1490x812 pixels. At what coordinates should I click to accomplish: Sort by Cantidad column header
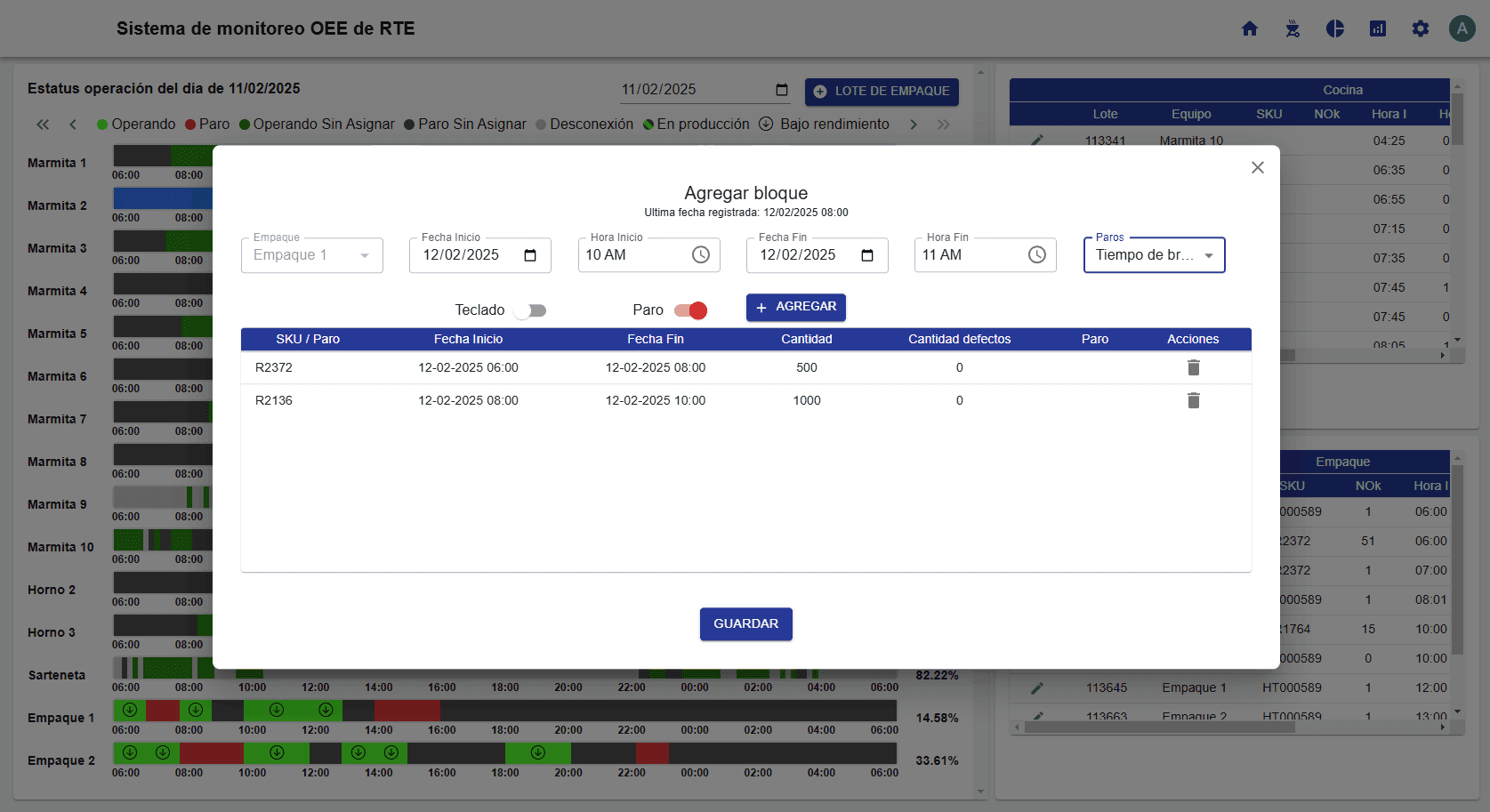click(806, 339)
